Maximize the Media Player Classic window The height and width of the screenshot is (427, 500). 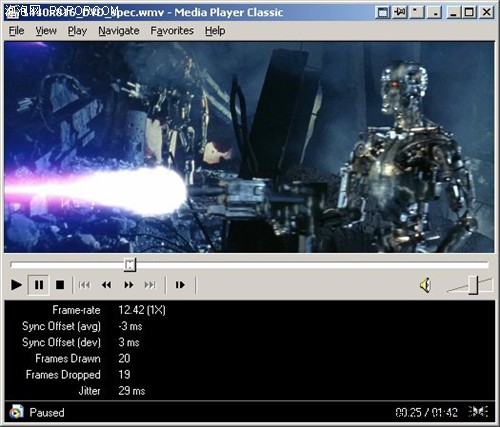click(x=469, y=13)
